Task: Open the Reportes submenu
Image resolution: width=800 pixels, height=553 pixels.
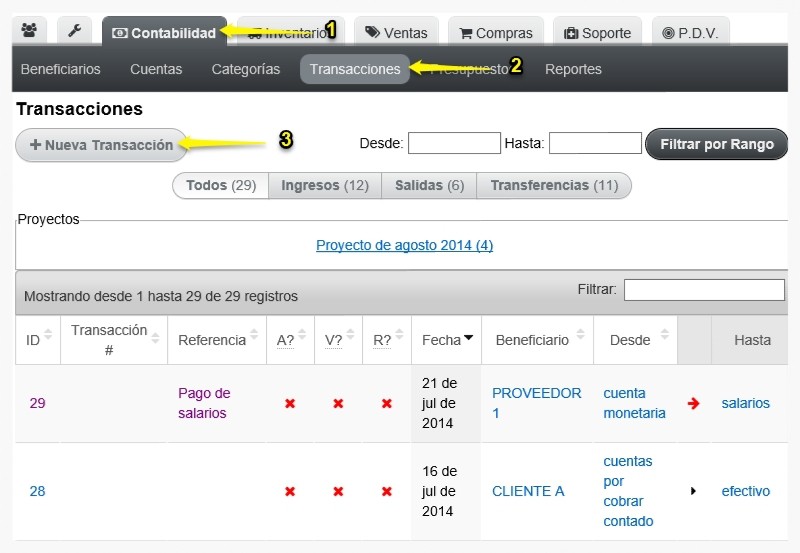Action: click(x=573, y=69)
